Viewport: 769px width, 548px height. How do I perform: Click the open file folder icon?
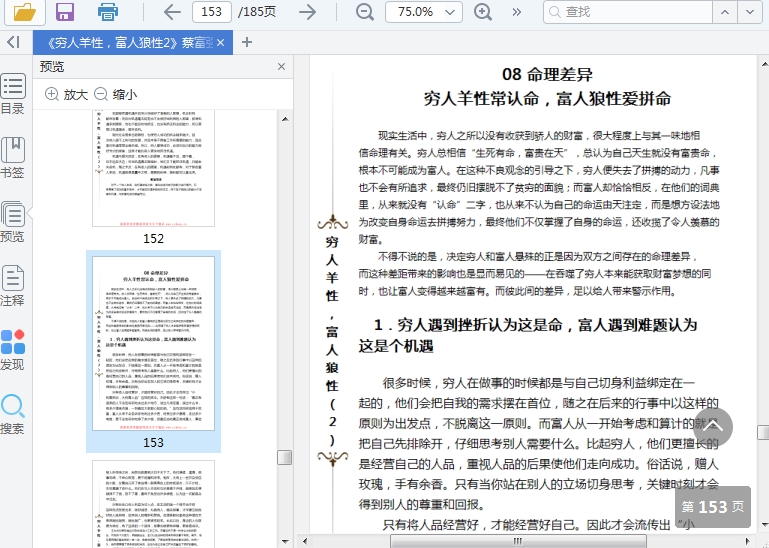tap(24, 12)
